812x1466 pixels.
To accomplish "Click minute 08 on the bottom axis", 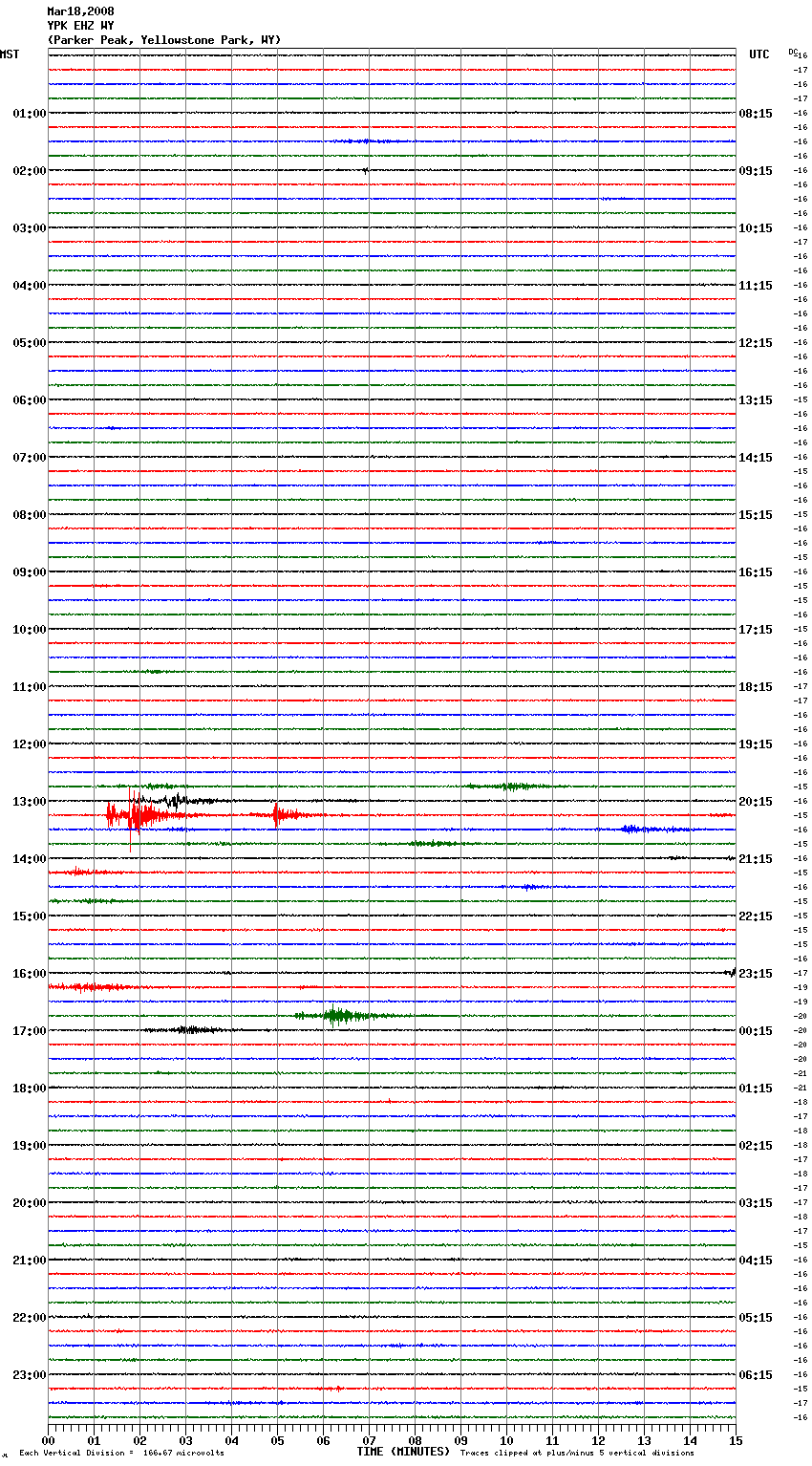I will tap(415, 1440).
